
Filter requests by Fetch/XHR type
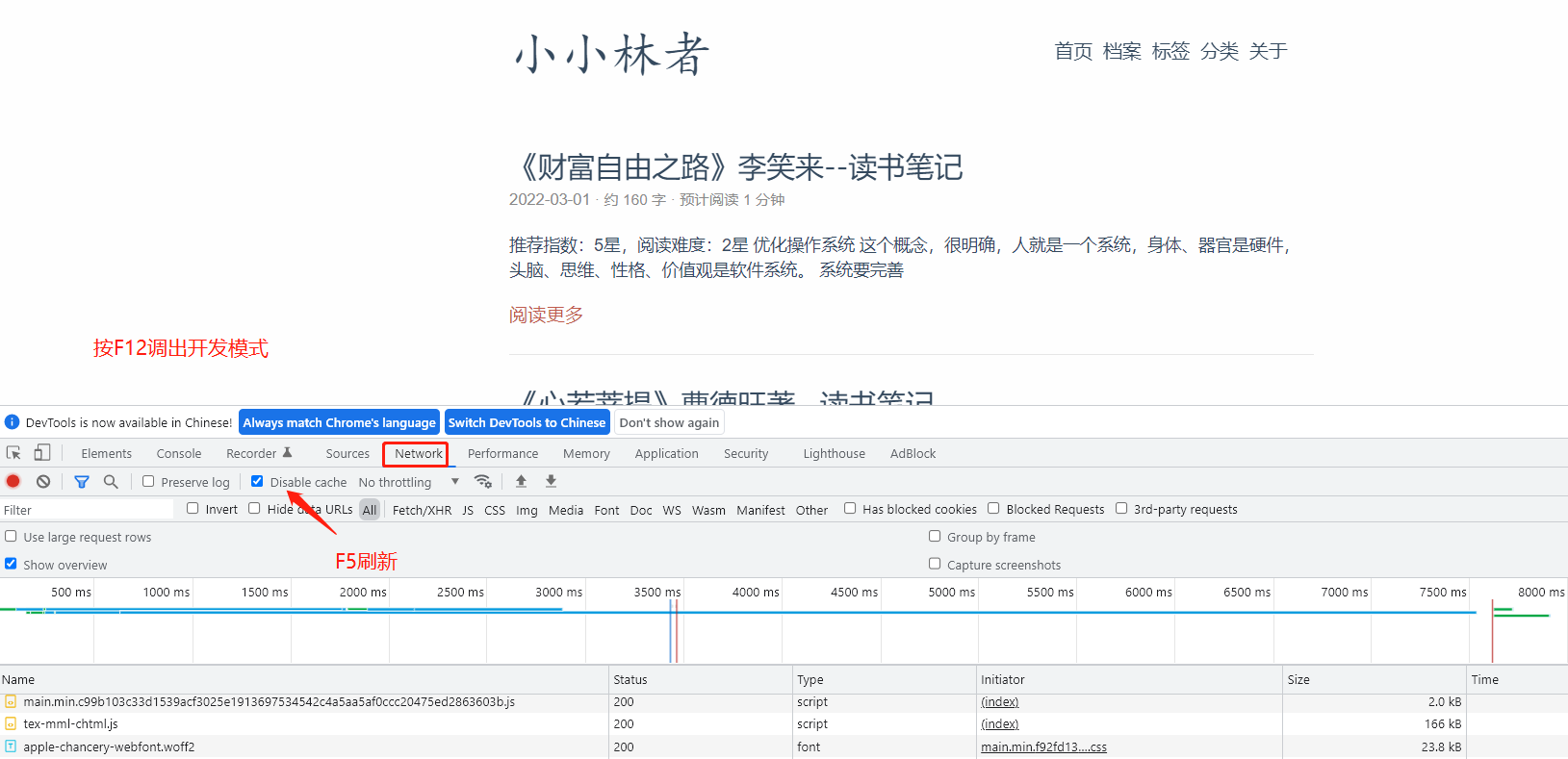[422, 510]
